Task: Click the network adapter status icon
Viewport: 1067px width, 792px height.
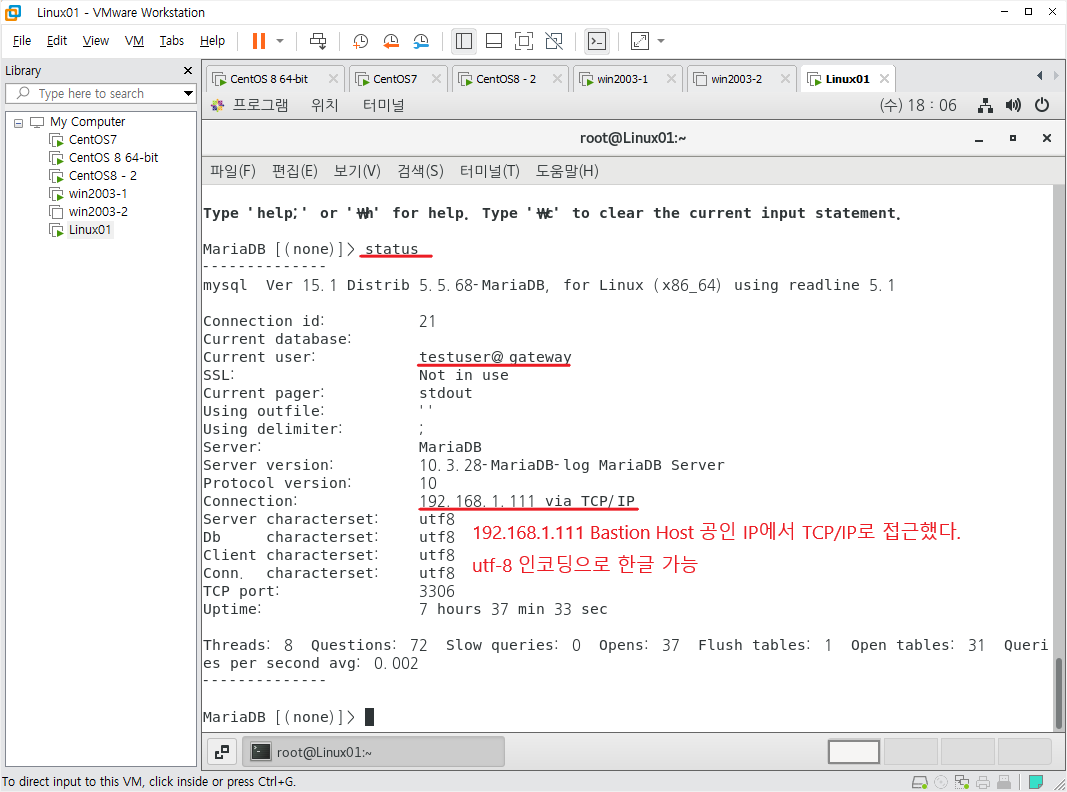Action: pos(962,782)
